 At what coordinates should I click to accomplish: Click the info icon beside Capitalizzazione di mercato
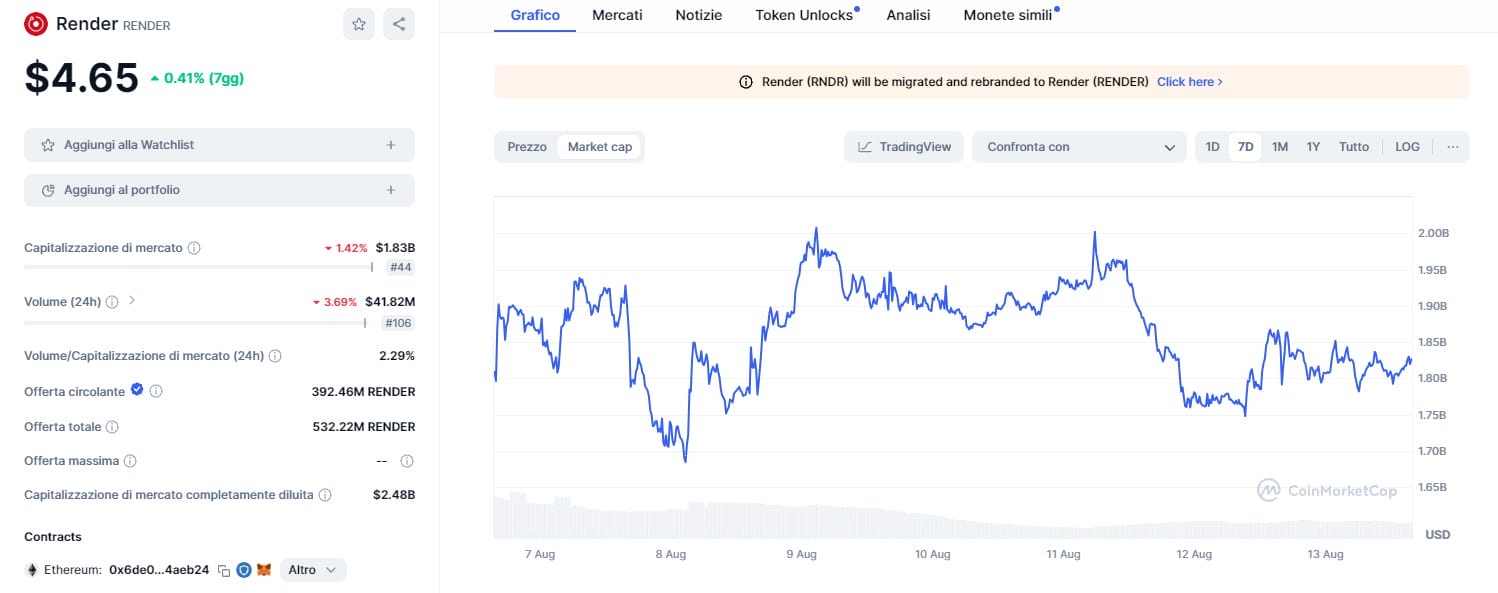pos(194,248)
